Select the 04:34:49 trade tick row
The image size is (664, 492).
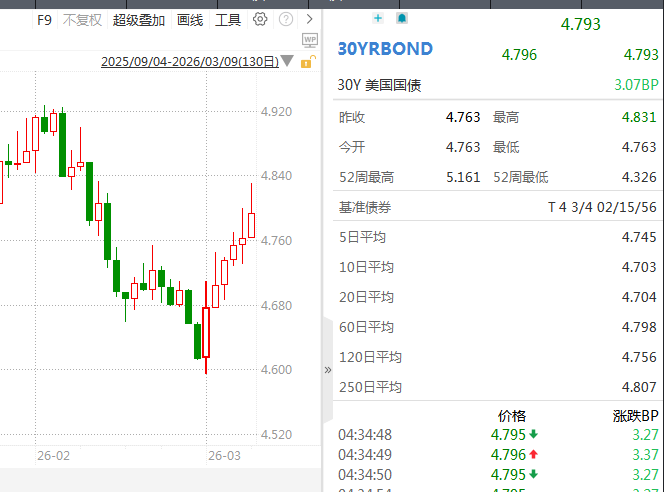click(498, 454)
